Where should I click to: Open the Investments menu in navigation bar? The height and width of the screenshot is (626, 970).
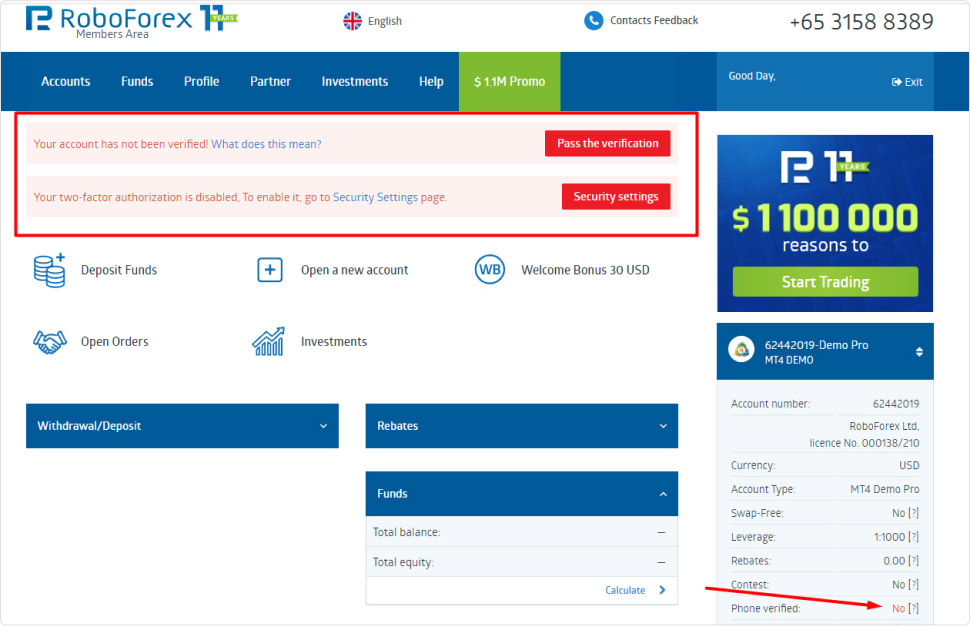coord(355,82)
